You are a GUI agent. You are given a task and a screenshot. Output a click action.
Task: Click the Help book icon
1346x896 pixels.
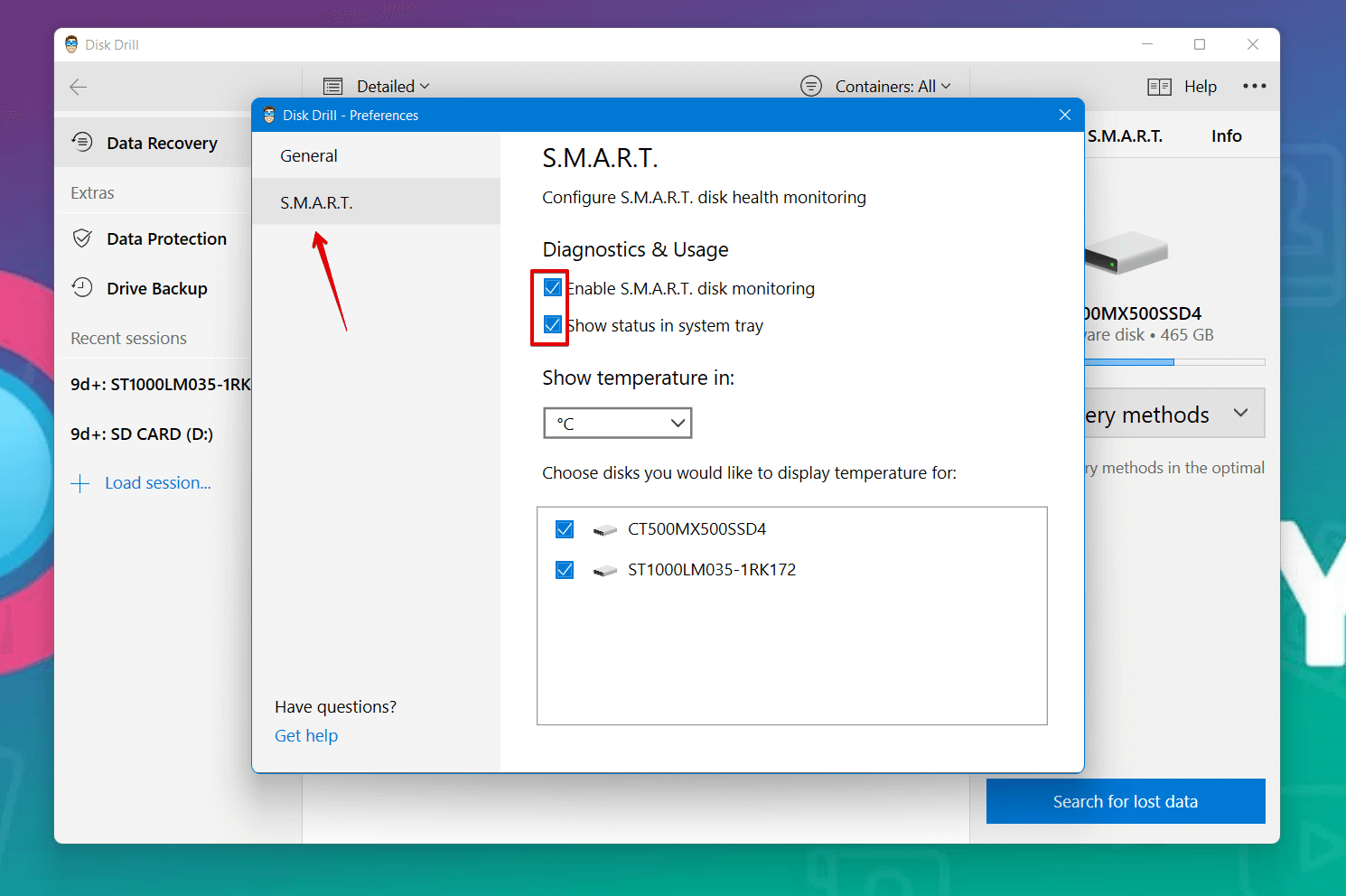click(1159, 87)
